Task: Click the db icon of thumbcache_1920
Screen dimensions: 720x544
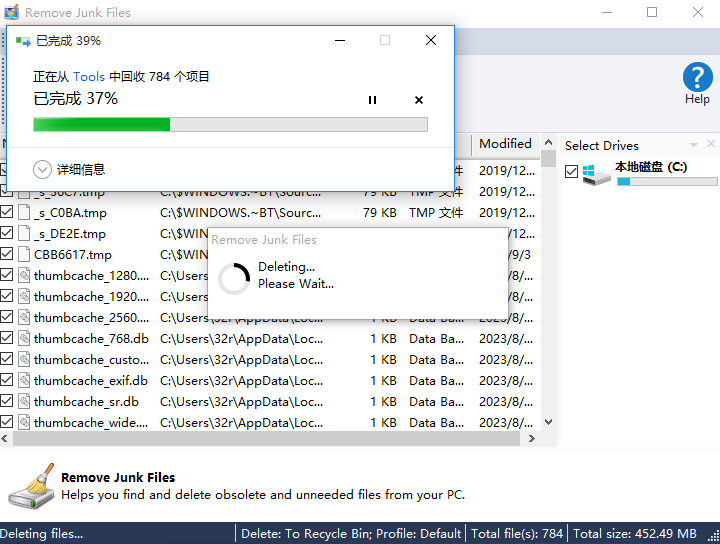Action: click(24, 296)
